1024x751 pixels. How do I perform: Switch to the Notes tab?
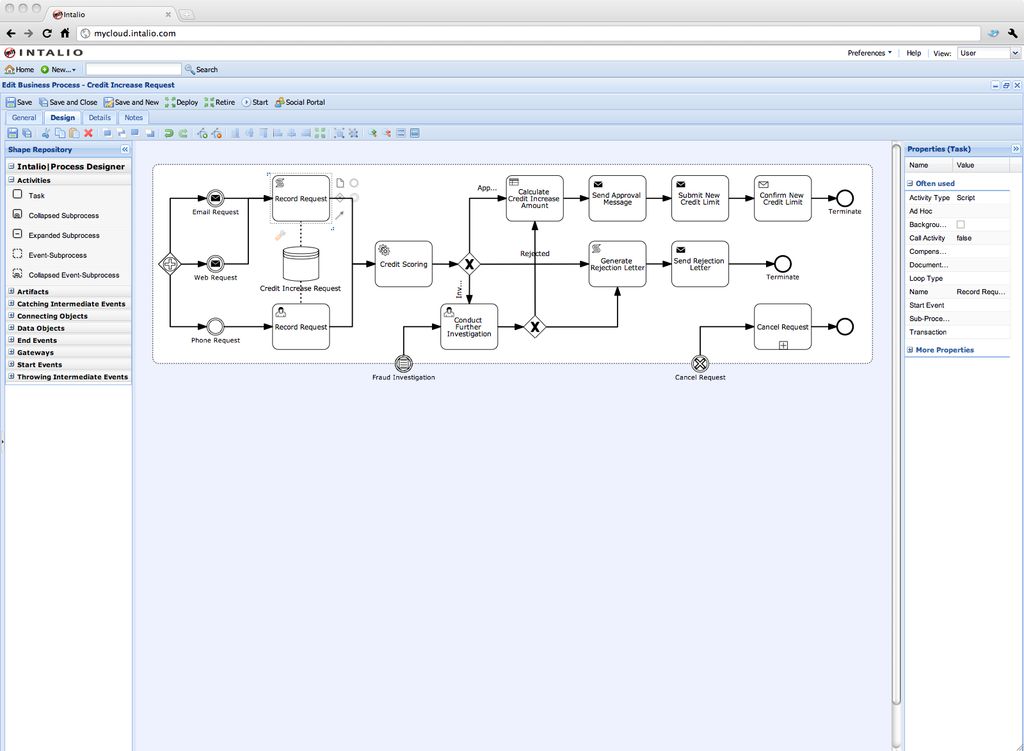pos(133,118)
